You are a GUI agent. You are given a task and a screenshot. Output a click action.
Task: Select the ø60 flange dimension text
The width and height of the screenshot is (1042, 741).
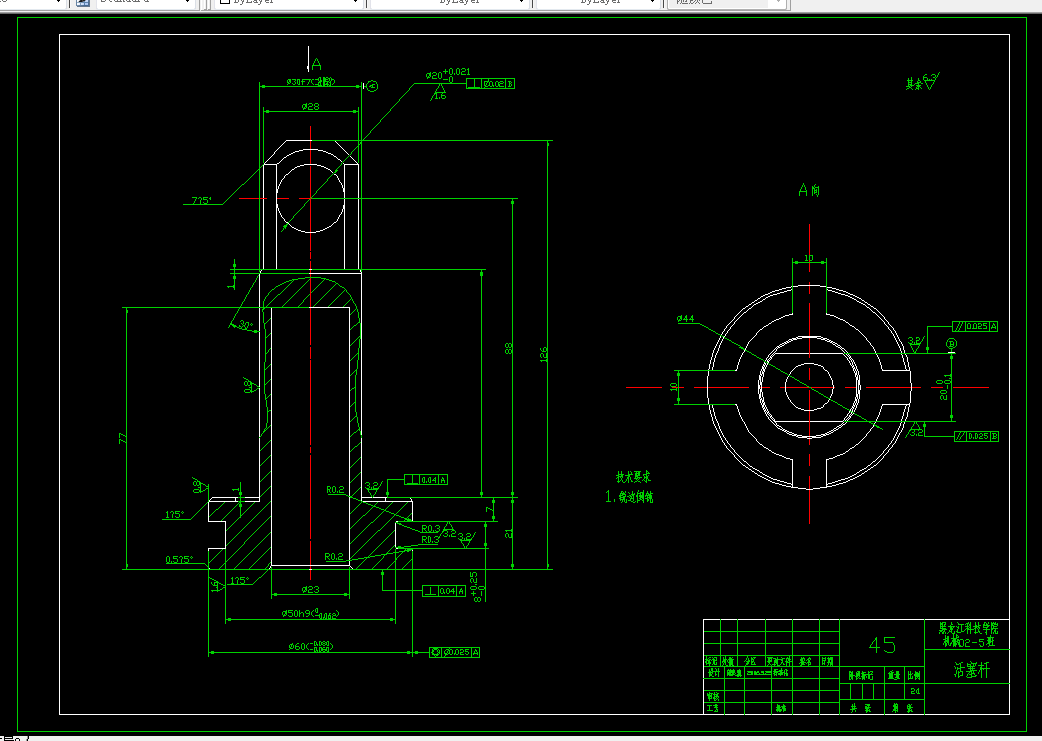(x=310, y=646)
